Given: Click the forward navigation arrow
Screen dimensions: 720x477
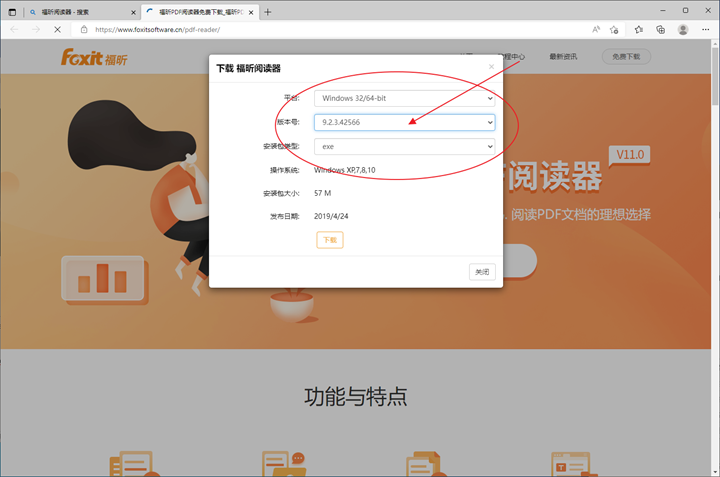Looking at the screenshot, I should pyautogui.click(x=36, y=29).
